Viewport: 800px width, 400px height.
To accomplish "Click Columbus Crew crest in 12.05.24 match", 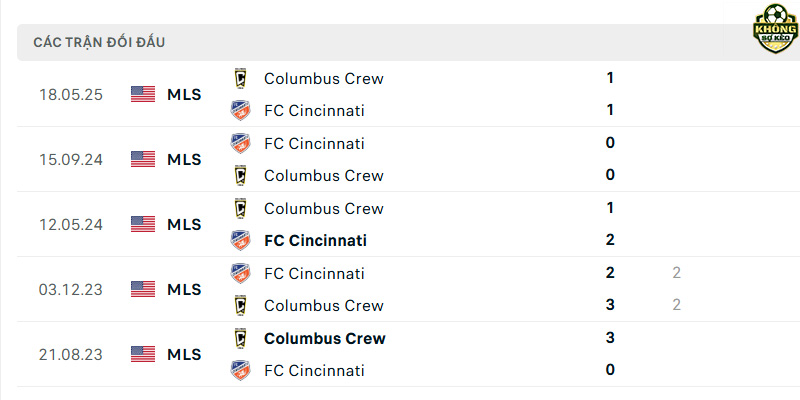I will click(240, 208).
